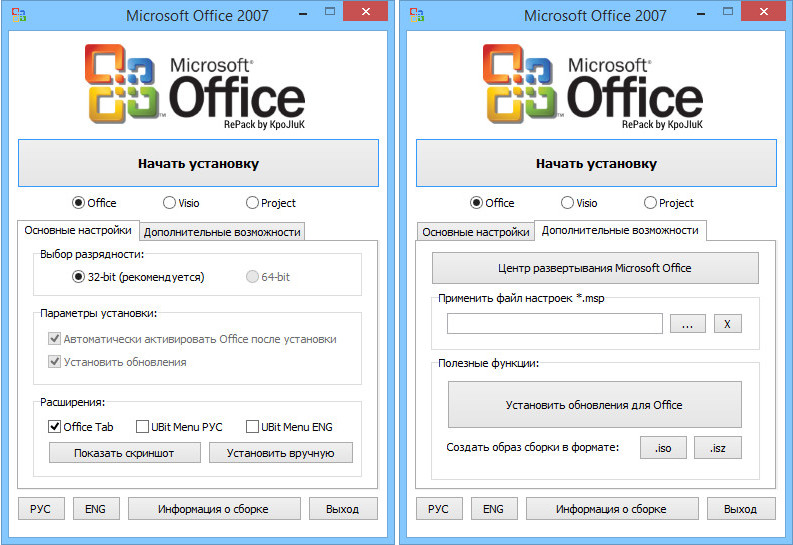Screen dimensions: 793x545
Task: Clear the .msp file with X button
Action: click(x=727, y=324)
